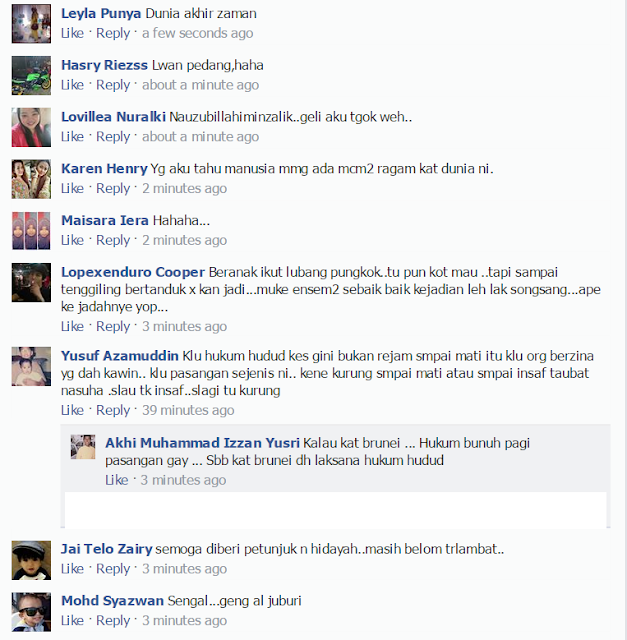Like Yusuf Azamuddin's comment
Viewport: 627px width, 640px height.
tap(72, 410)
